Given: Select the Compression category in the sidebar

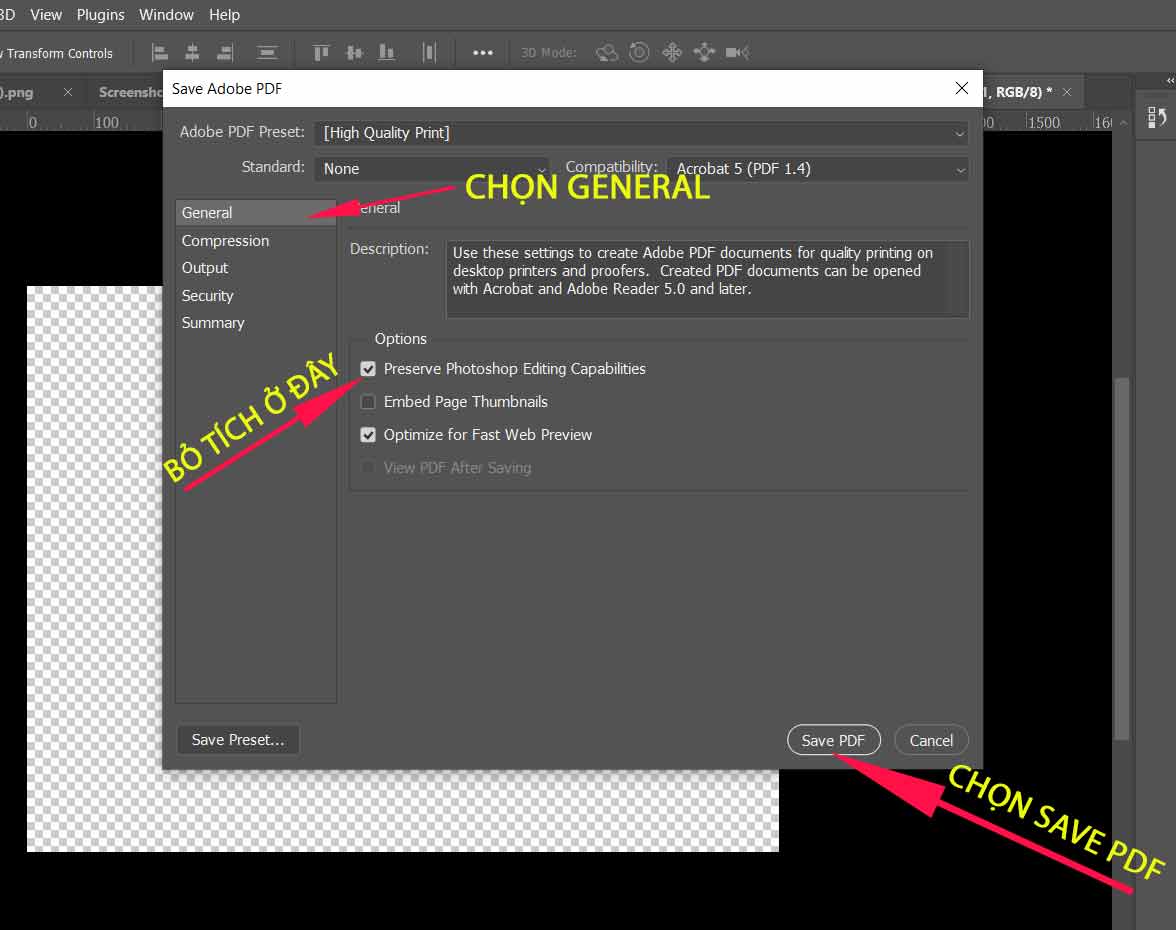Looking at the screenshot, I should (225, 240).
